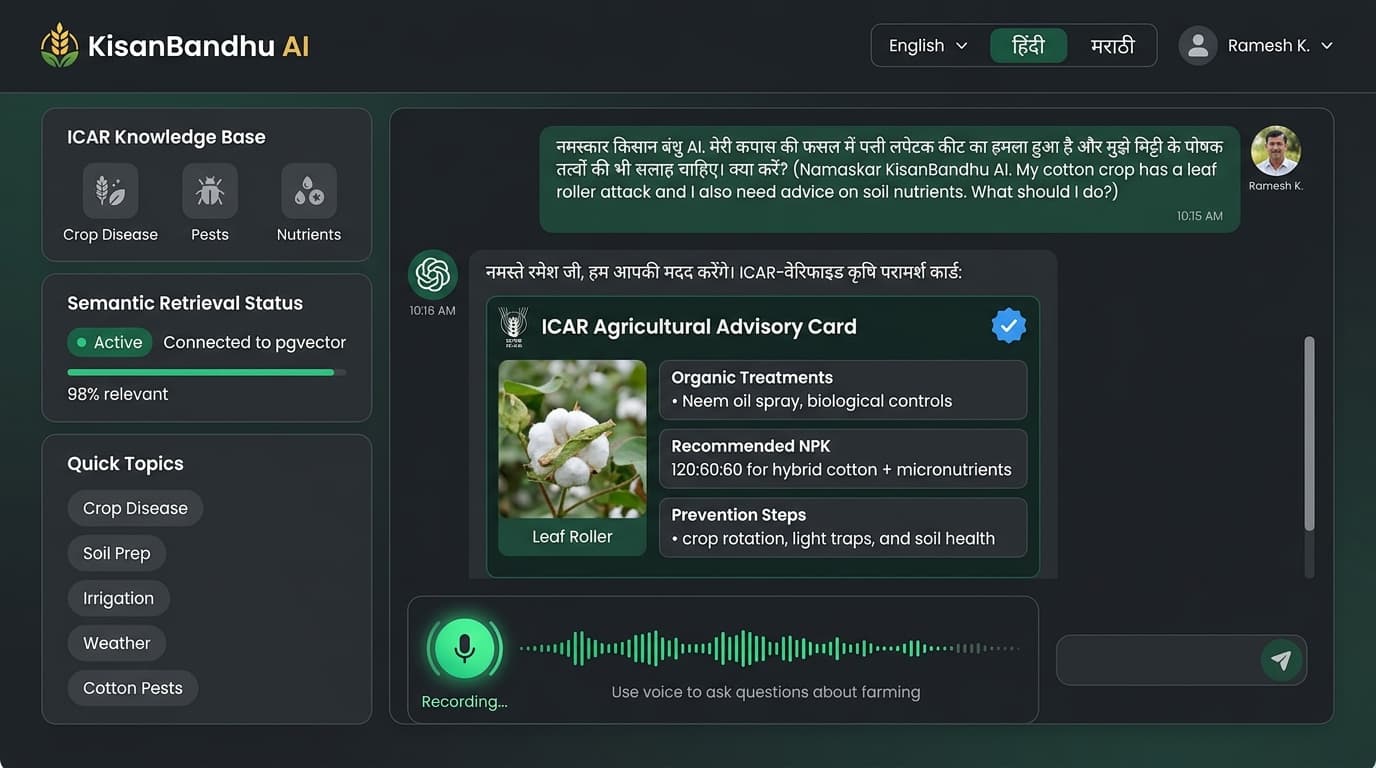
Task: Open the Crop Disease knowledge base icon
Action: click(110, 190)
